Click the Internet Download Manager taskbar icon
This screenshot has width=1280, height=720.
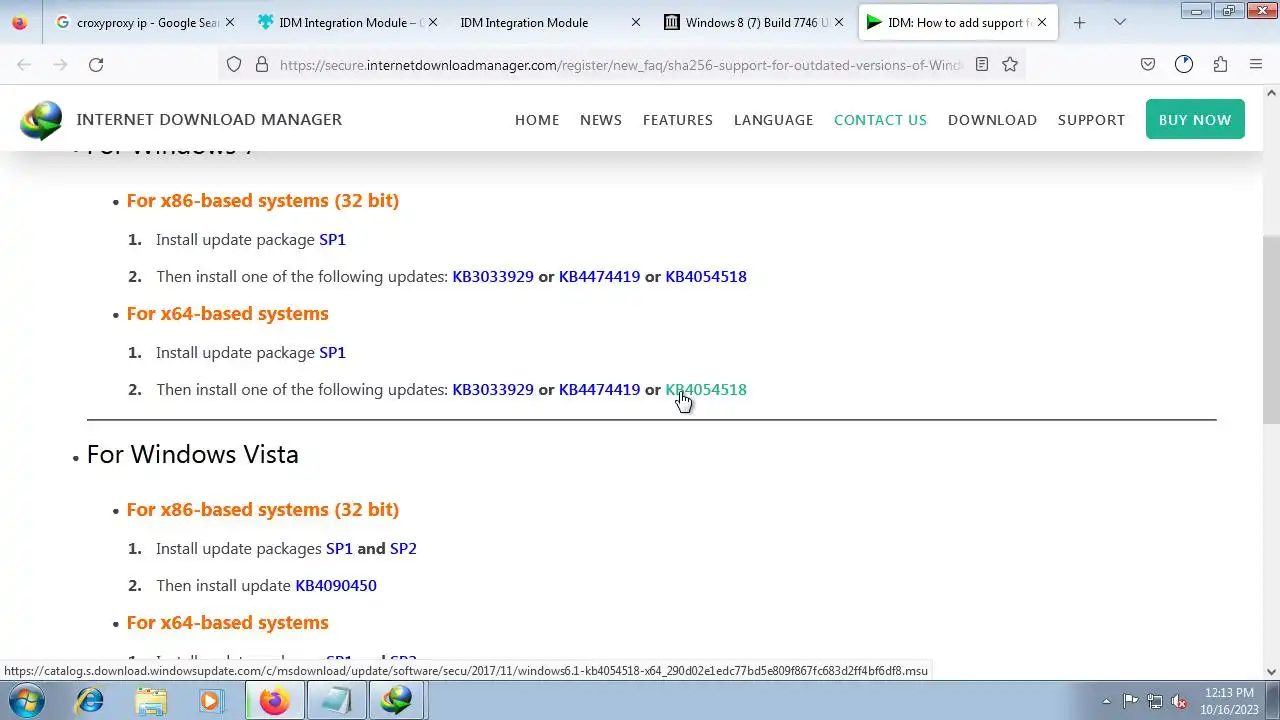coord(396,701)
